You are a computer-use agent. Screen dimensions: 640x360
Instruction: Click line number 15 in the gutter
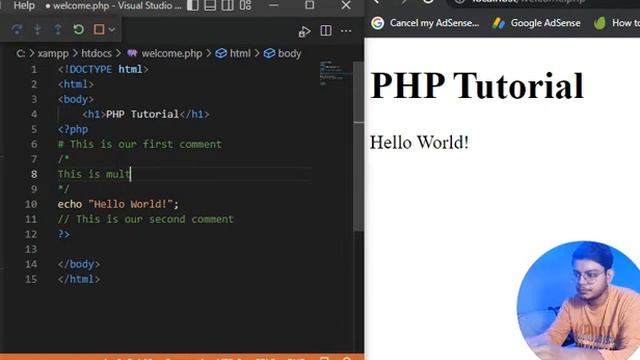31,279
